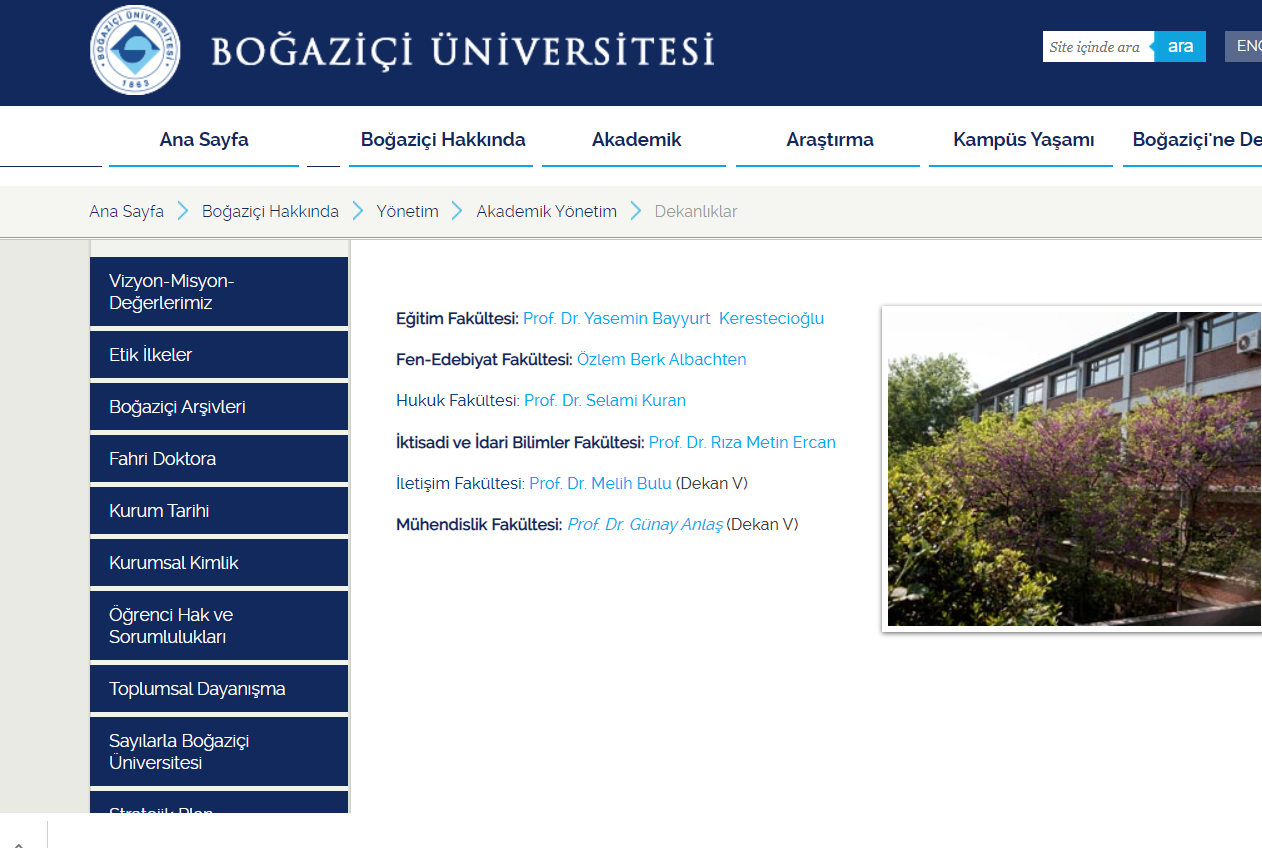Click the Boğaziçi Üniversitesi circular logo
Image resolution: width=1262 pixels, height=848 pixels.
135,50
